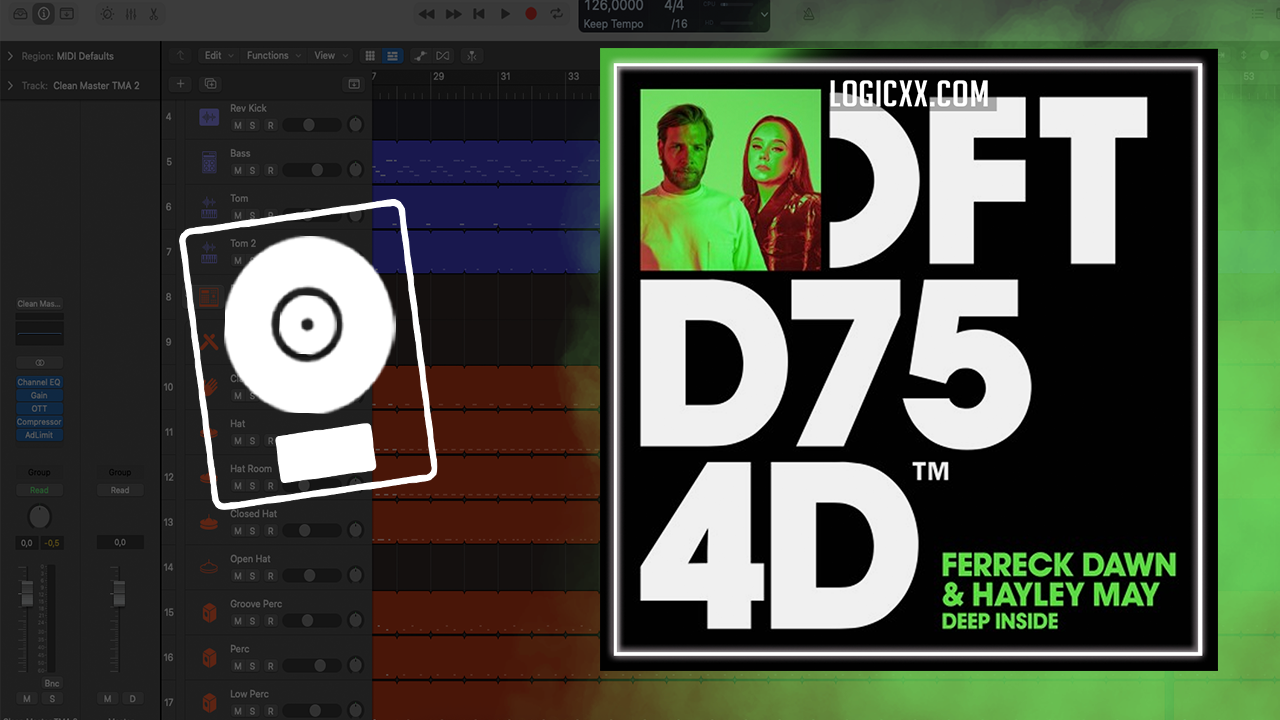Image resolution: width=1280 pixels, height=720 pixels.
Task: Record-enable the Groove Perc track
Action: (270, 620)
